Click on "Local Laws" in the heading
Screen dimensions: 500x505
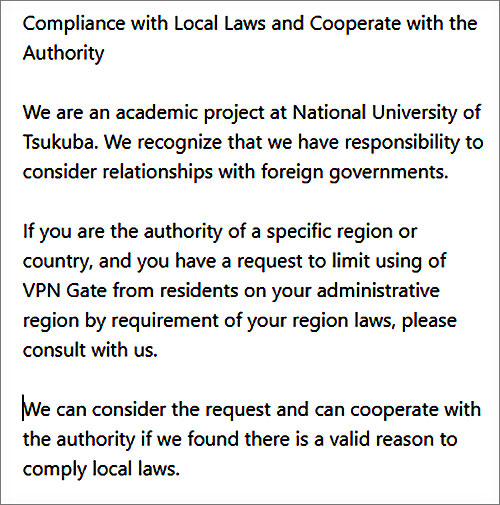220,24
